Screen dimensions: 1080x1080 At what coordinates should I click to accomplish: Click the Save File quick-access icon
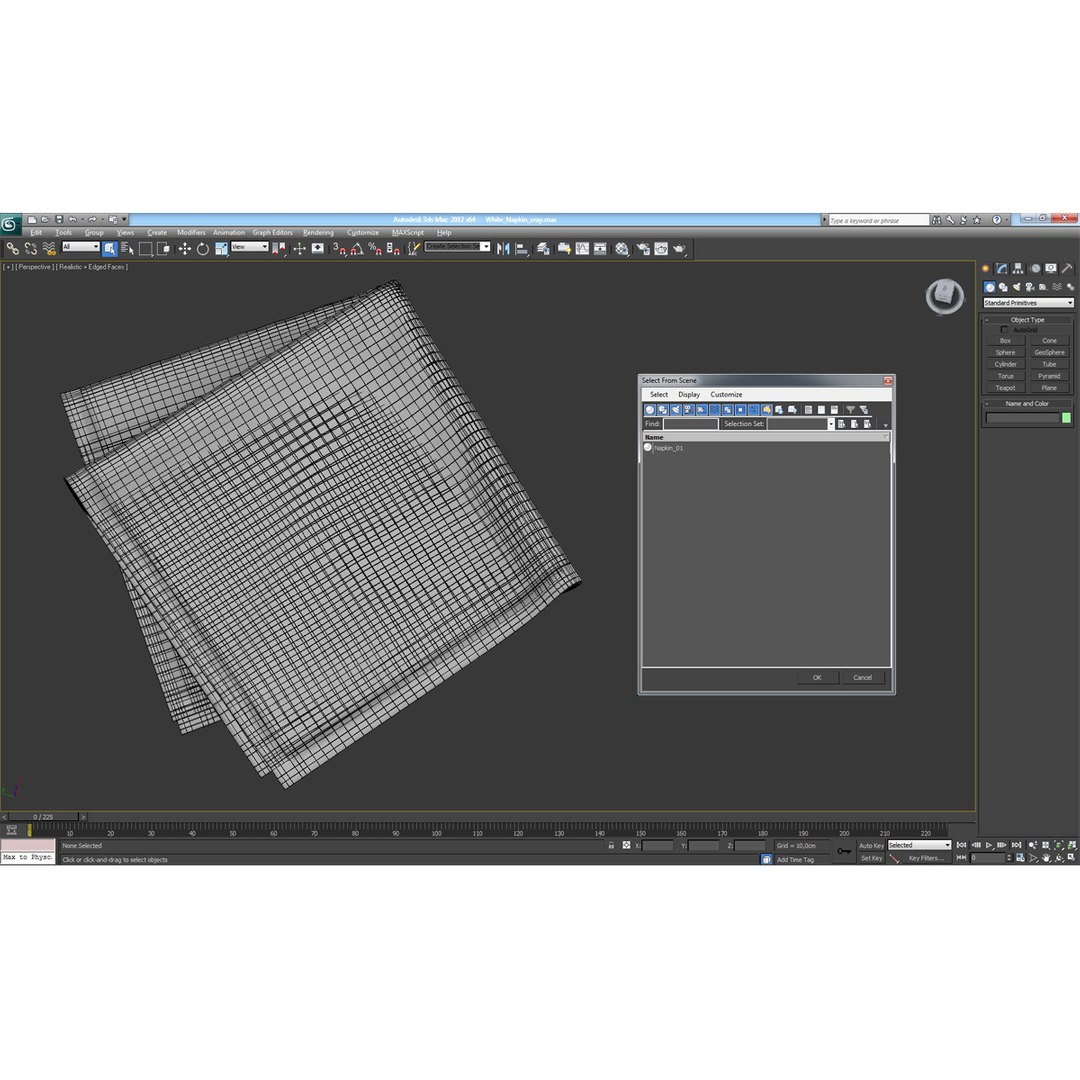[59, 220]
